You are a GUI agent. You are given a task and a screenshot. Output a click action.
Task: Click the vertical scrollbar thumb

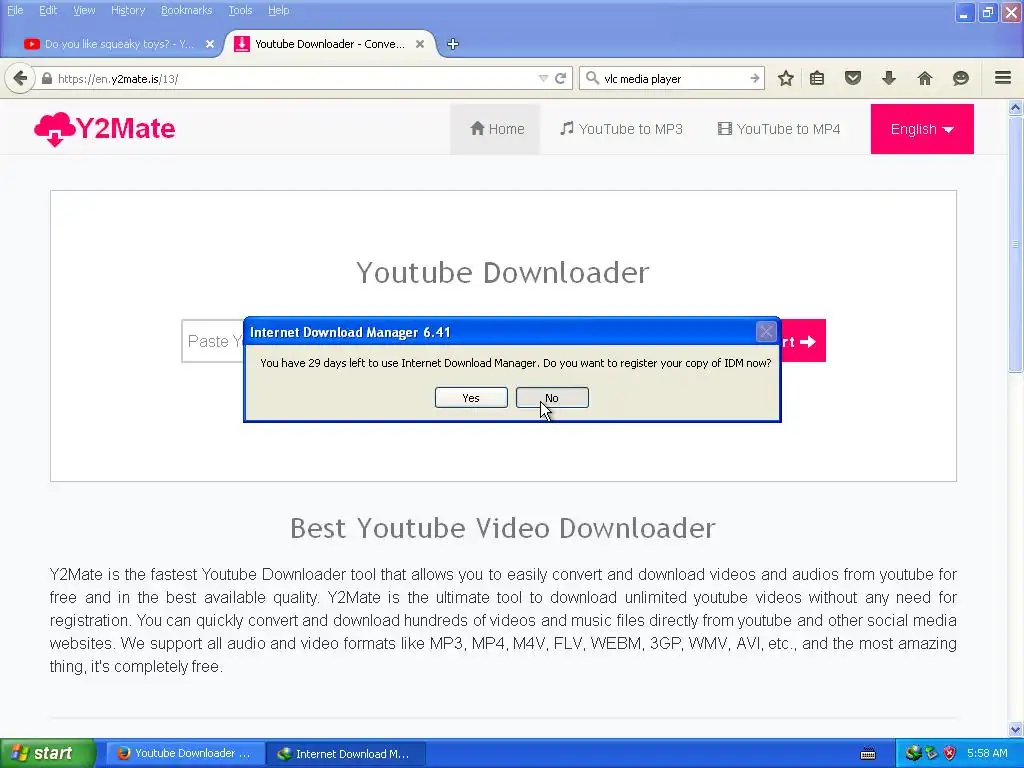click(1015, 243)
